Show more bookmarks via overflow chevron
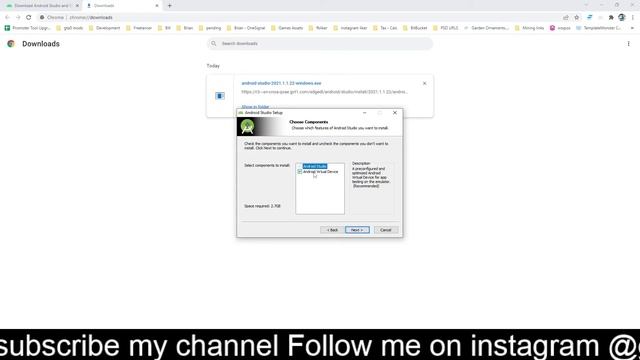640x360 pixels. (632, 28)
